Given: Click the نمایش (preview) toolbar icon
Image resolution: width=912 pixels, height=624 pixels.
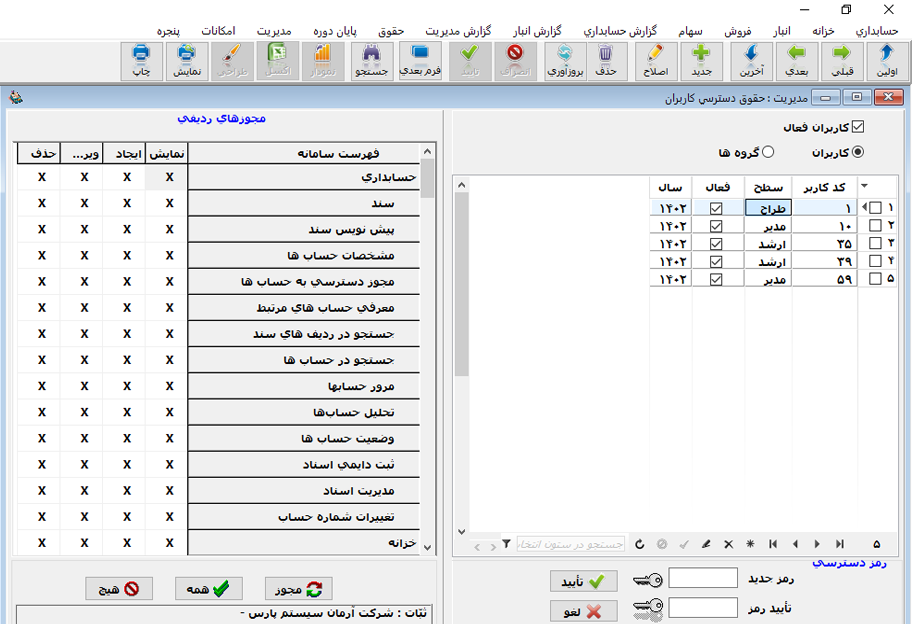Looking at the screenshot, I should tap(187, 60).
